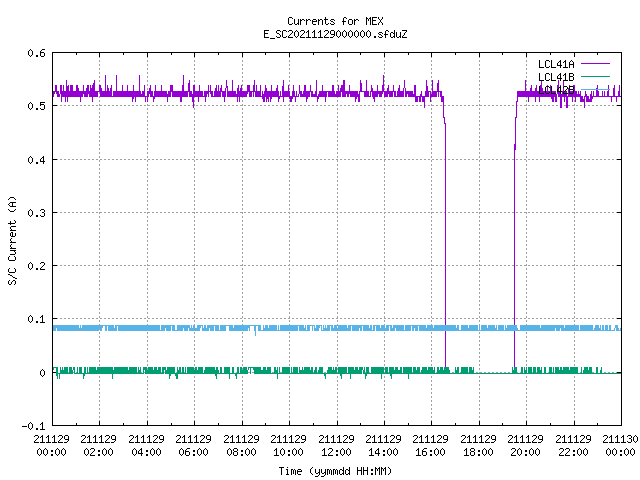Click the green LCL41B legend line sample
Screen dimensions: 640x480
pyautogui.click(x=595, y=77)
